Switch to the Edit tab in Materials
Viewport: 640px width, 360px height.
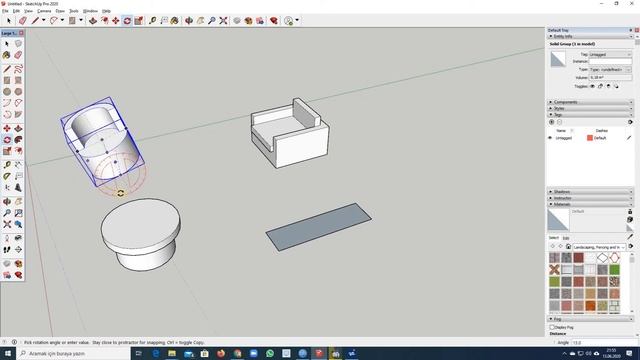tap(566, 238)
